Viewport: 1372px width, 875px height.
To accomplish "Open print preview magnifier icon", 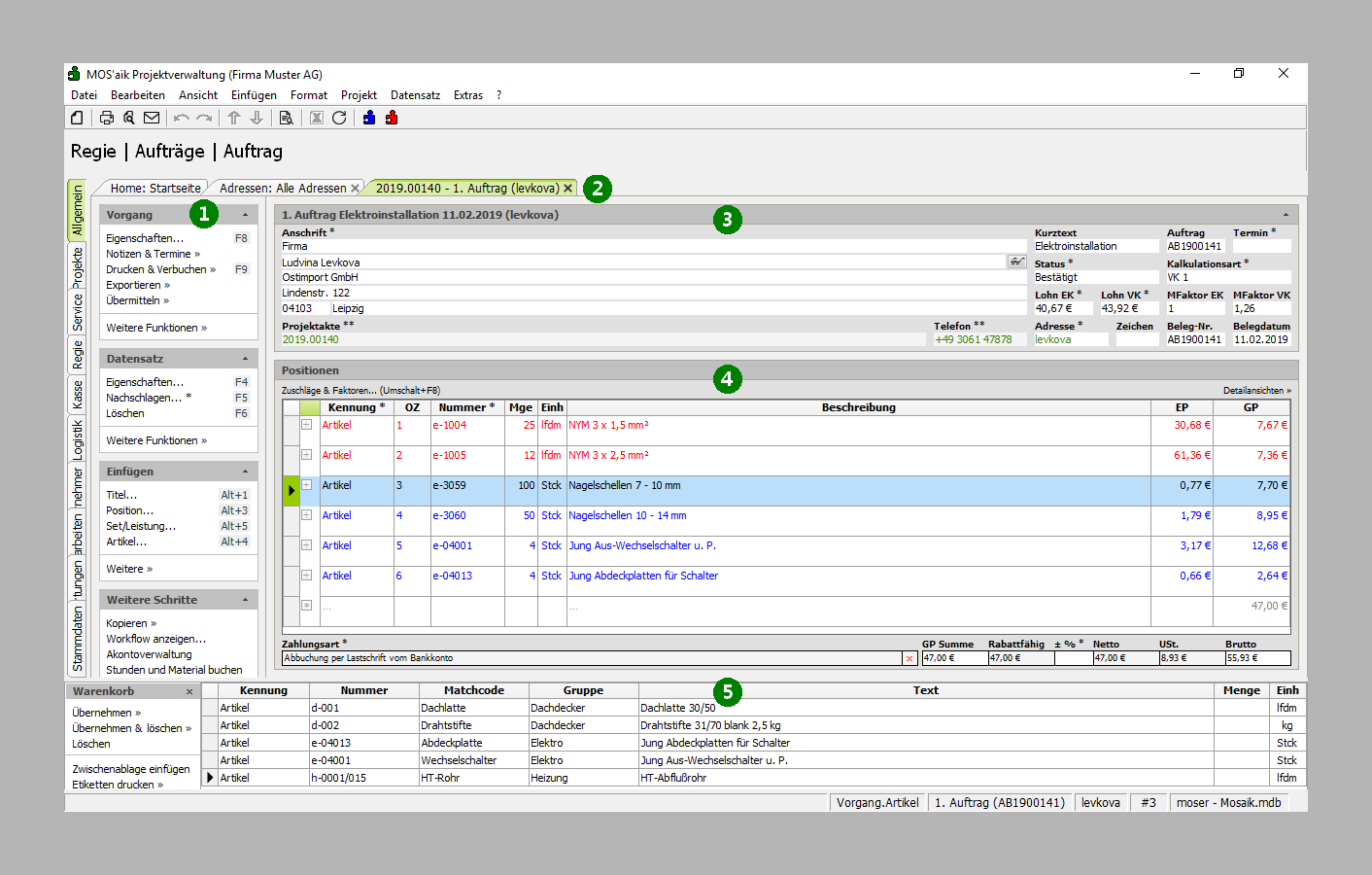I will pos(129,118).
